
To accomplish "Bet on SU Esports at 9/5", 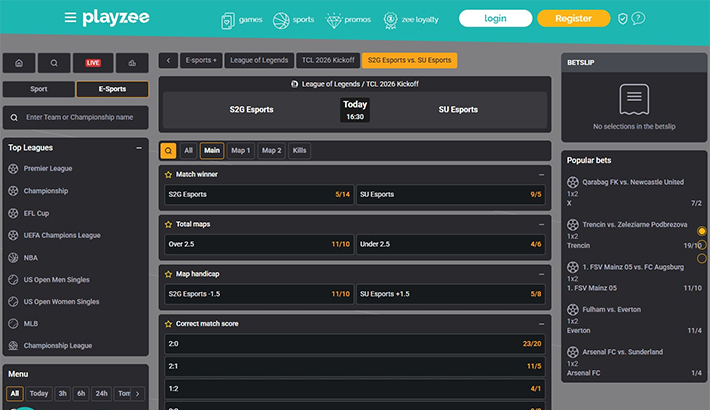I will pyautogui.click(x=451, y=194).
